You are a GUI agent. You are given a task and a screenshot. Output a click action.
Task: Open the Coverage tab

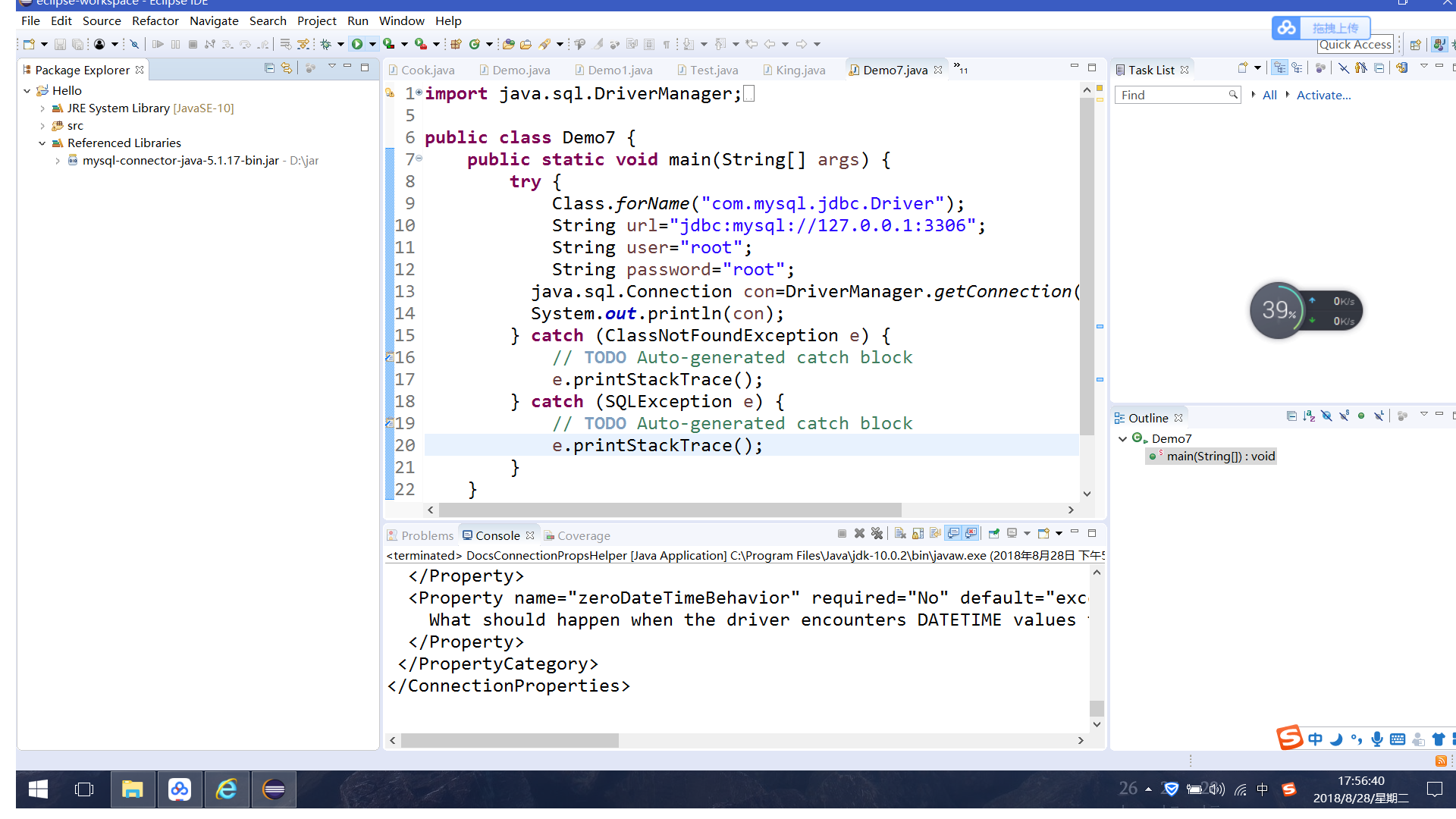(x=577, y=535)
